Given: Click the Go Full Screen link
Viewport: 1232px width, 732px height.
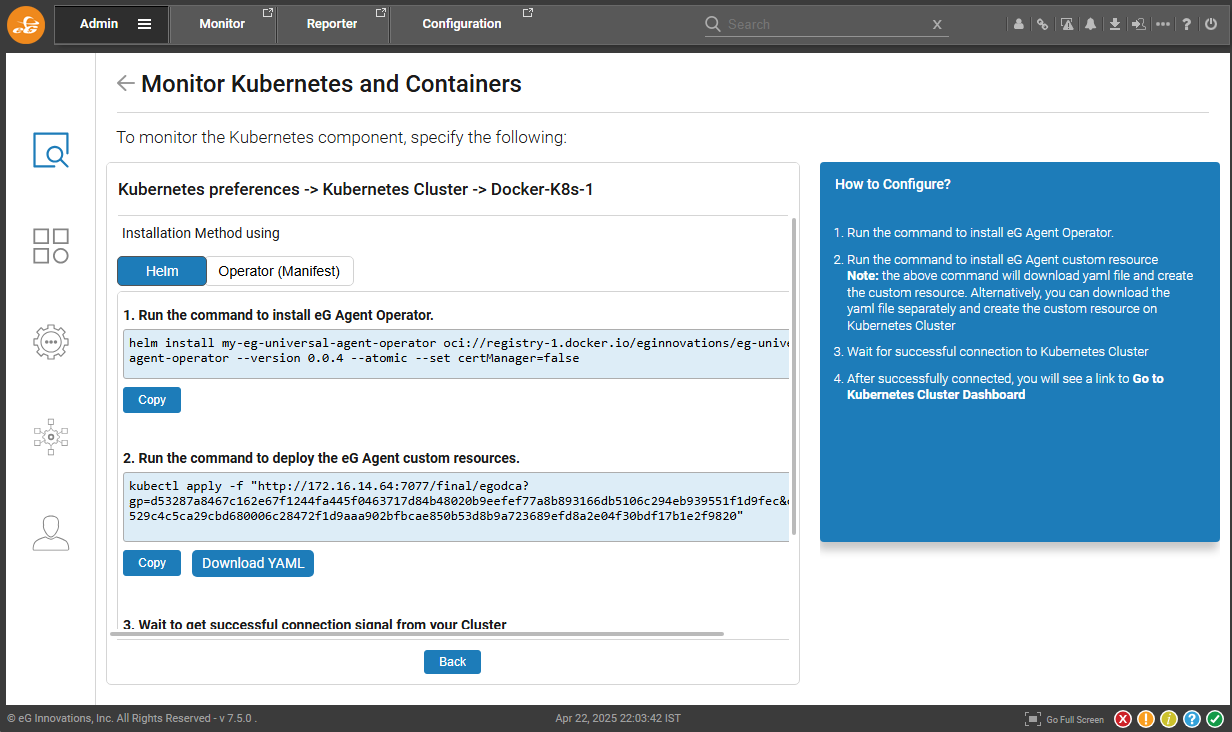Looking at the screenshot, I should pyautogui.click(x=1075, y=720).
